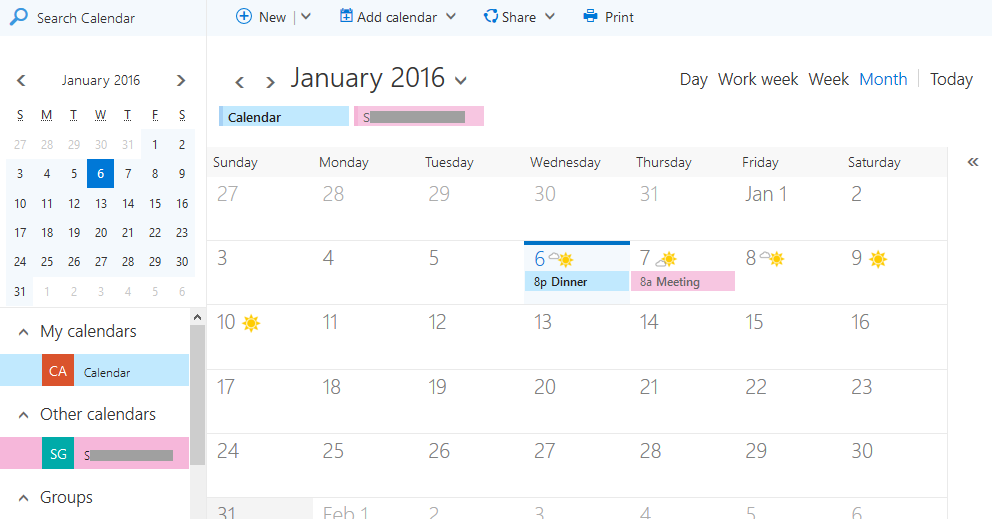This screenshot has height=519, width=992.
Task: Focus the Search Calendar field
Action: pos(103,18)
